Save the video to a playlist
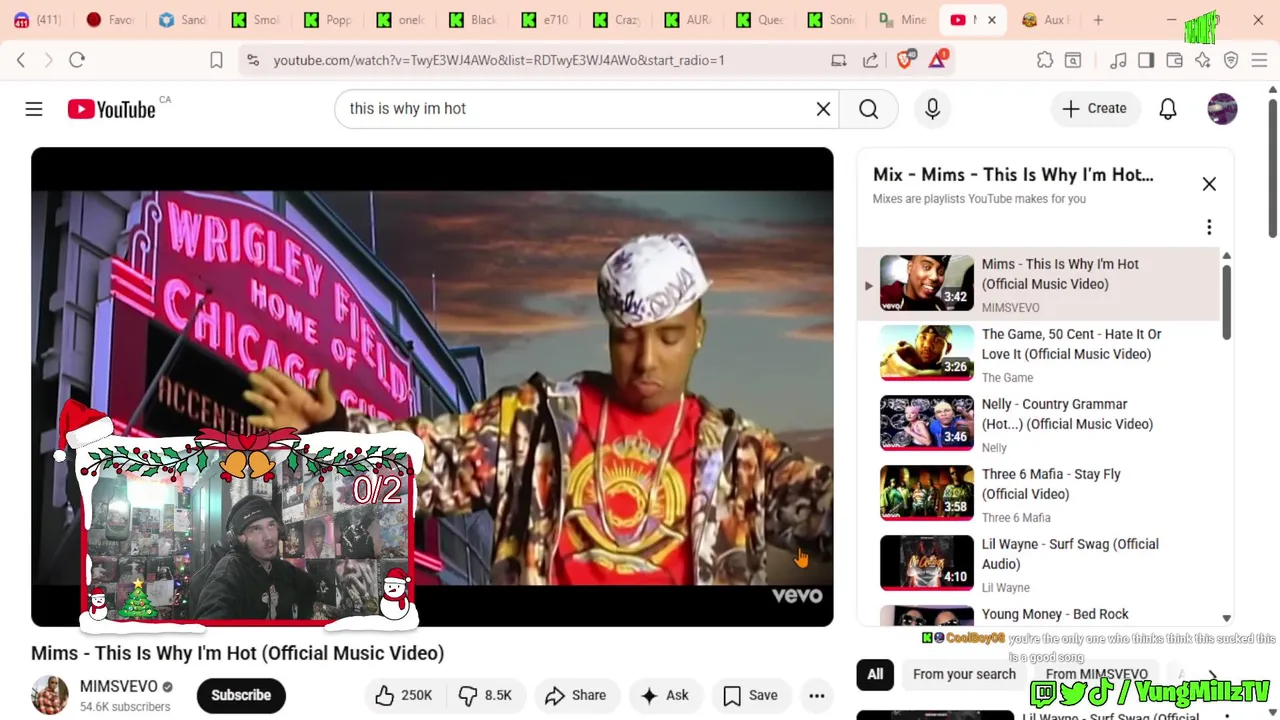The height and width of the screenshot is (720, 1280). [x=750, y=695]
